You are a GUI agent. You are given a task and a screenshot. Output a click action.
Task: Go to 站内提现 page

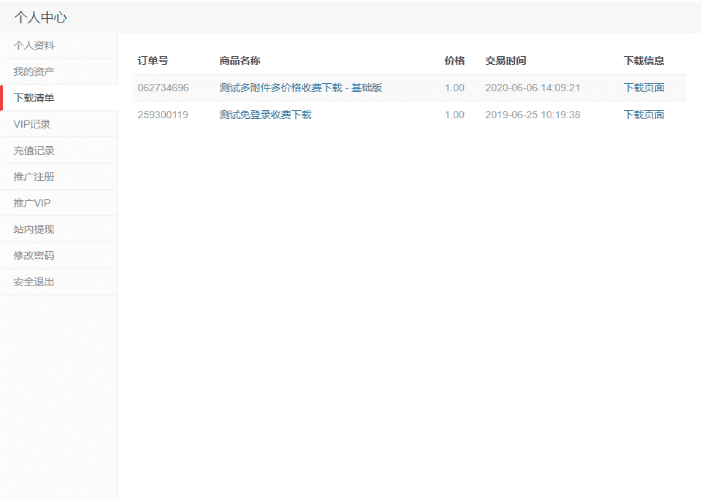pyautogui.click(x=34, y=229)
